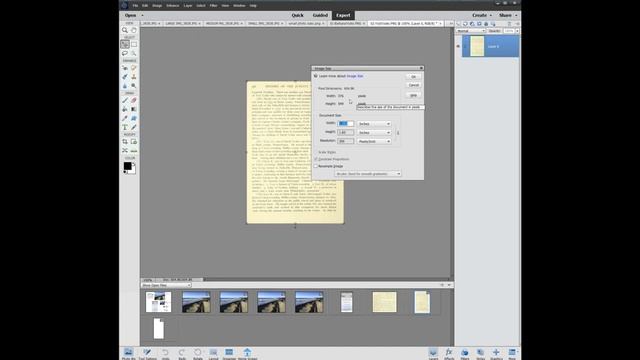This screenshot has width=640, height=360.
Task: Select the Straighten tool
Action: [x=134, y=151]
